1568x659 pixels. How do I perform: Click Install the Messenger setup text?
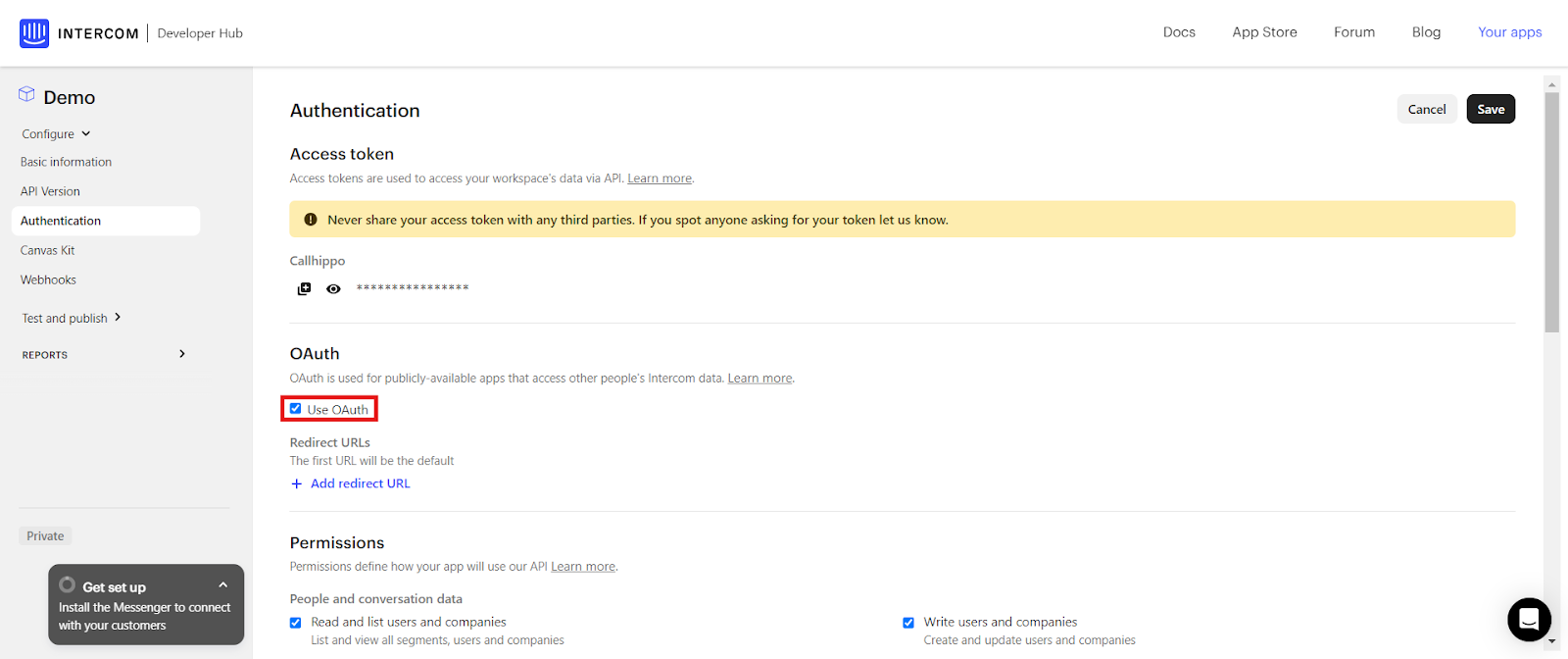pyautogui.click(x=144, y=617)
